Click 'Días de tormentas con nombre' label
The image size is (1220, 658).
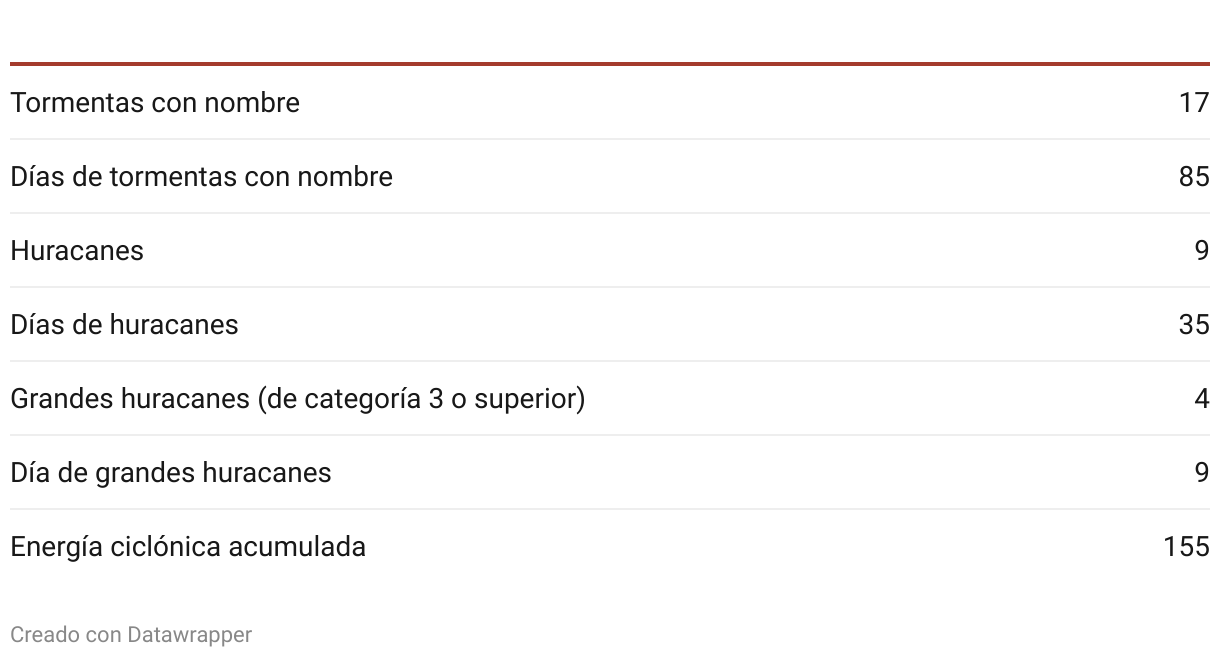(x=201, y=177)
